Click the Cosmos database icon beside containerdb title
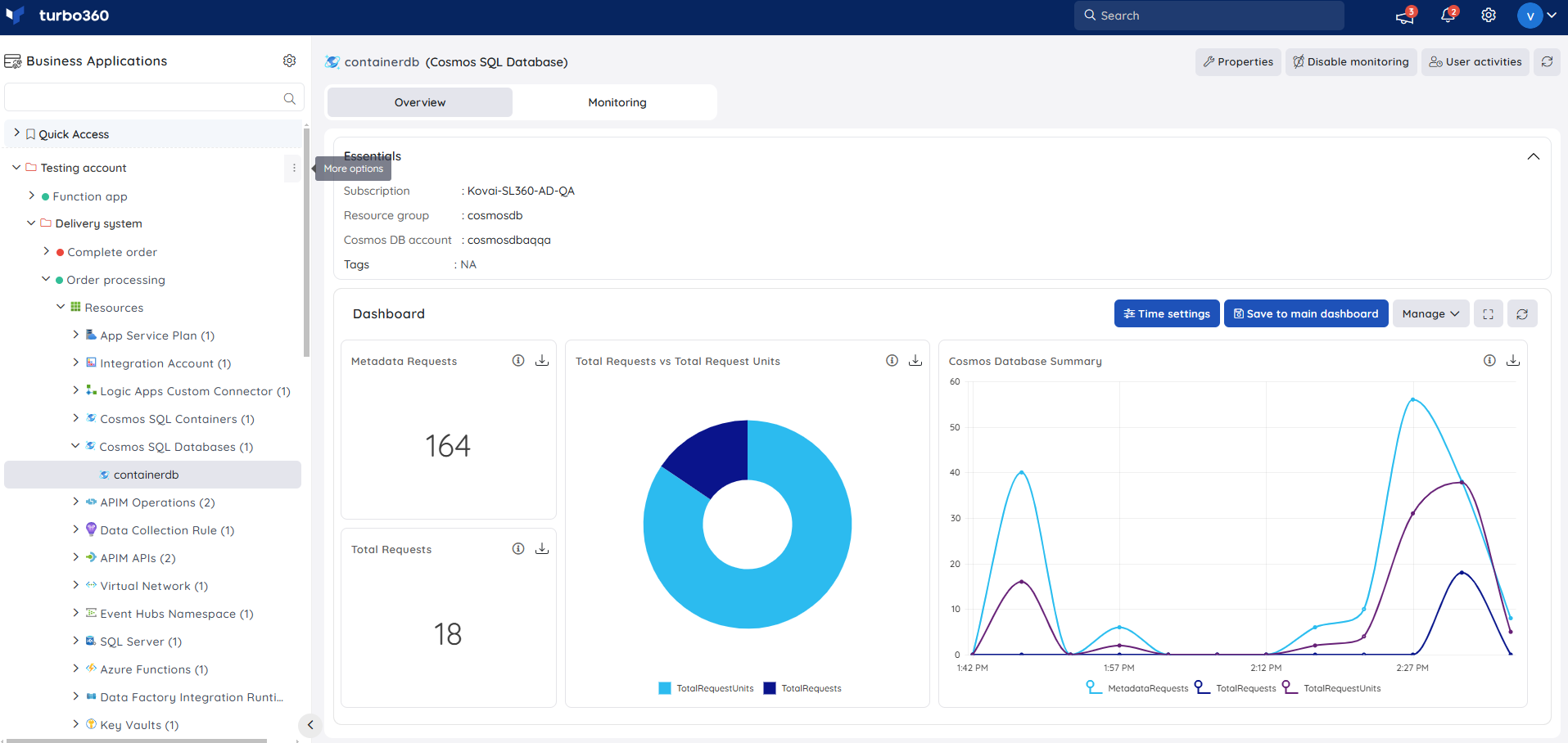1568x743 pixels. (x=332, y=62)
